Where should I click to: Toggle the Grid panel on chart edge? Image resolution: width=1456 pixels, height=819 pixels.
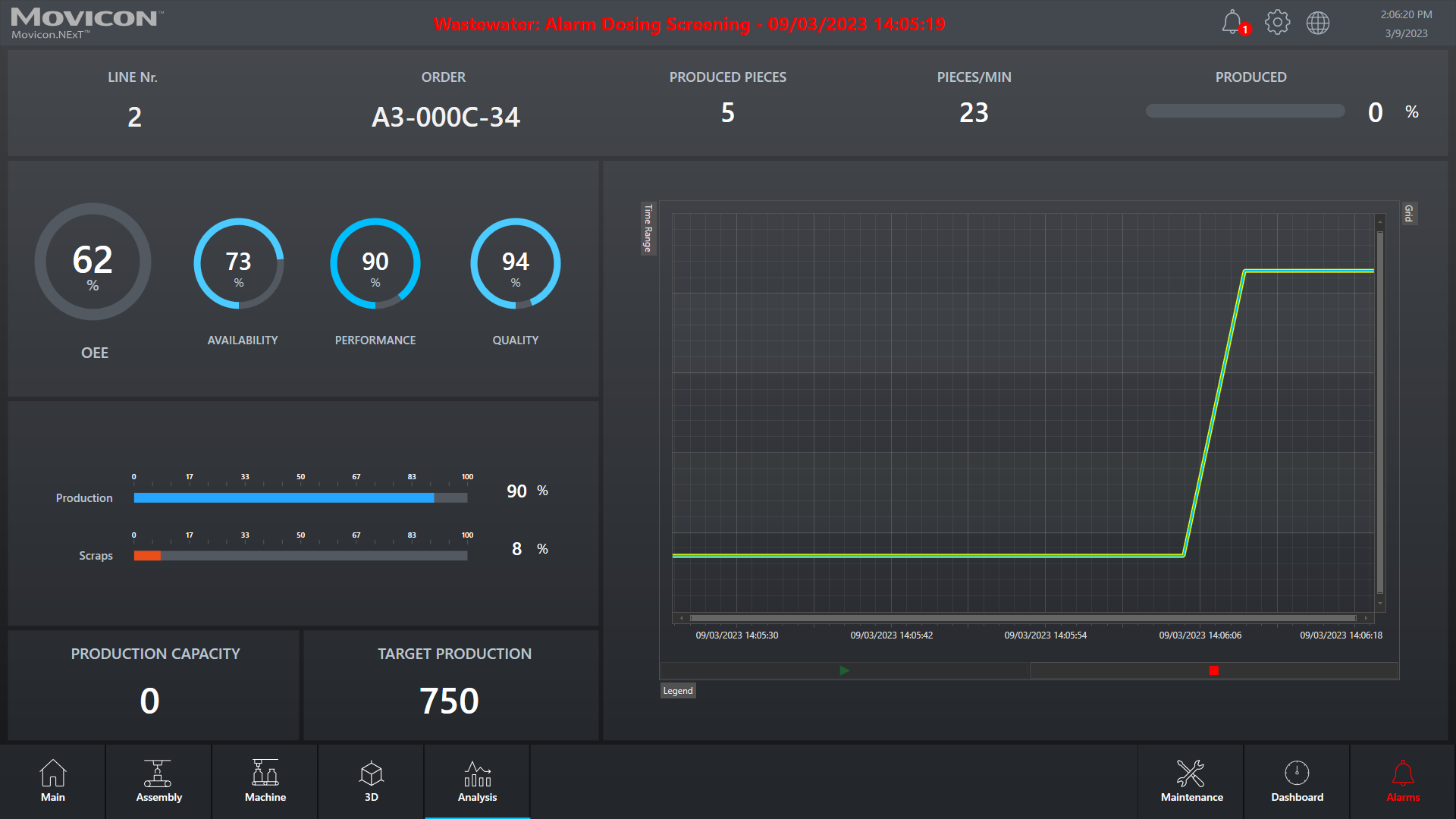(x=1408, y=215)
